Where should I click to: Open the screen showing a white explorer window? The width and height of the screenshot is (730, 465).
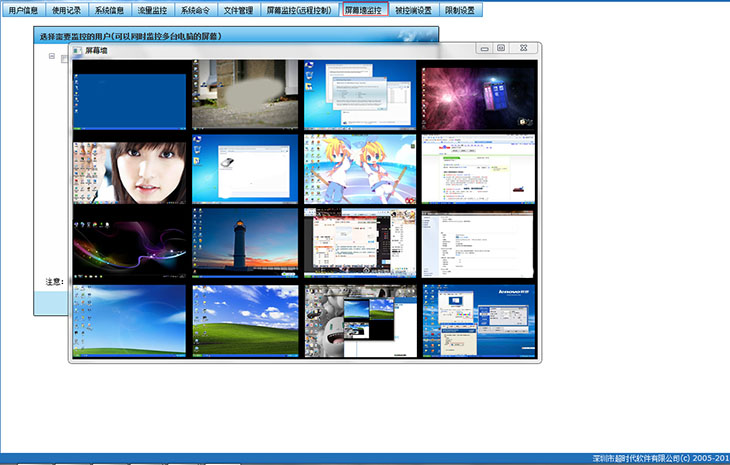point(245,169)
